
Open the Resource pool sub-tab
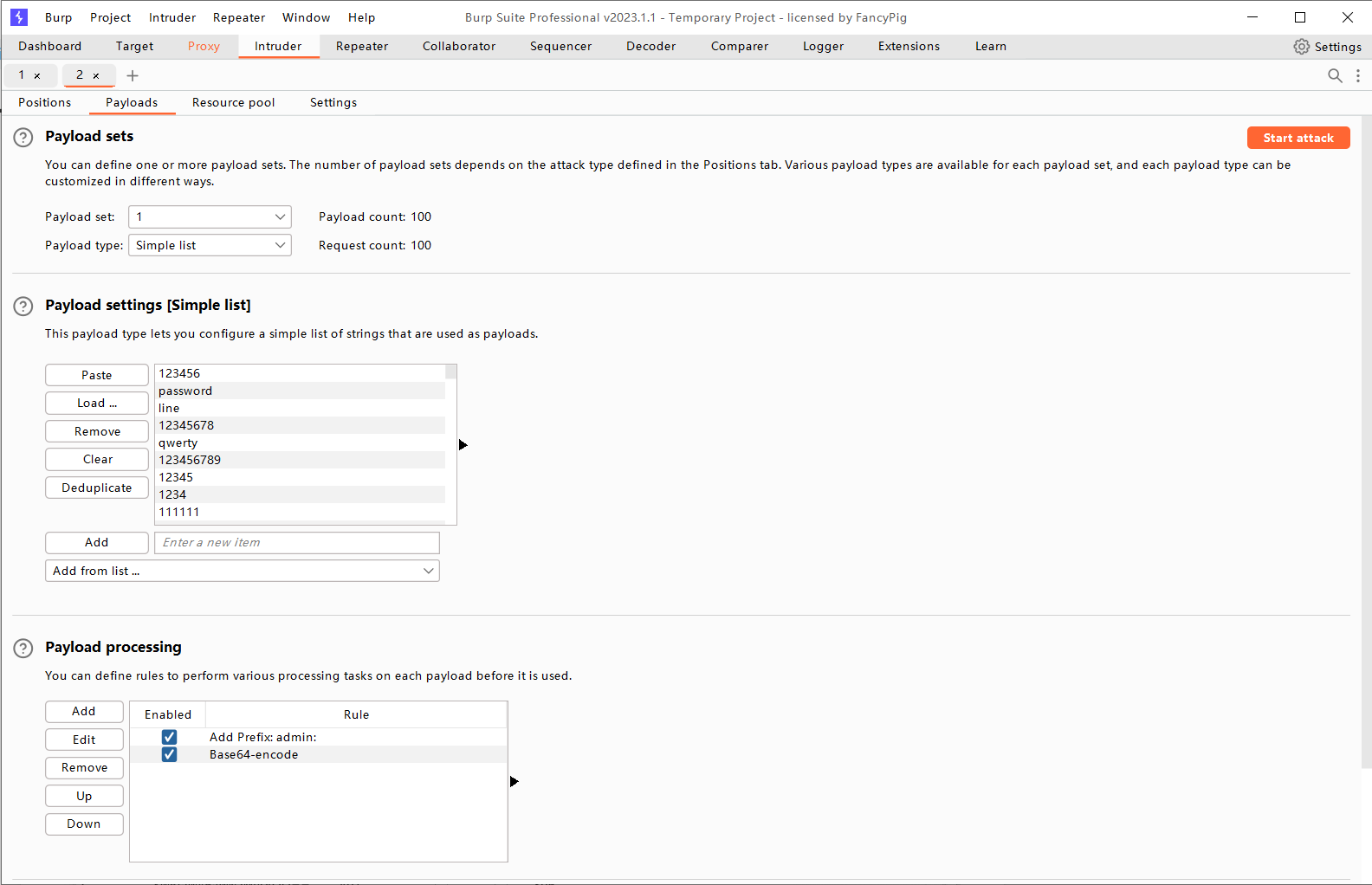(x=234, y=103)
